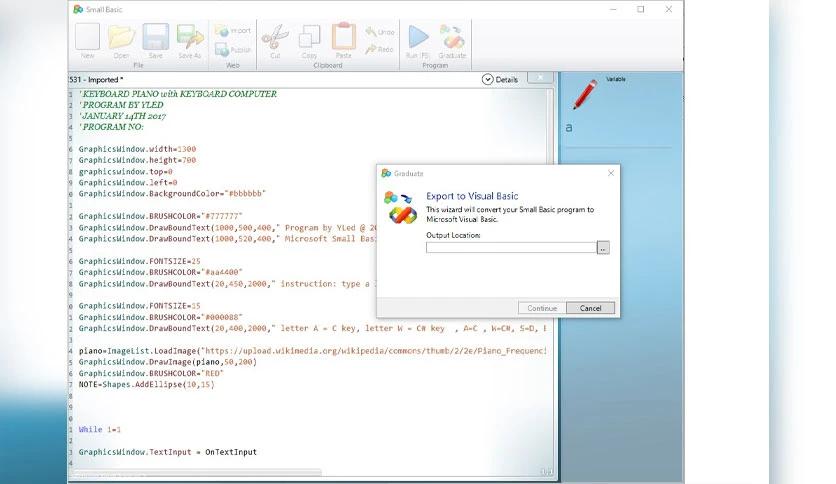Click the Paste clipboard icon

(x=344, y=36)
